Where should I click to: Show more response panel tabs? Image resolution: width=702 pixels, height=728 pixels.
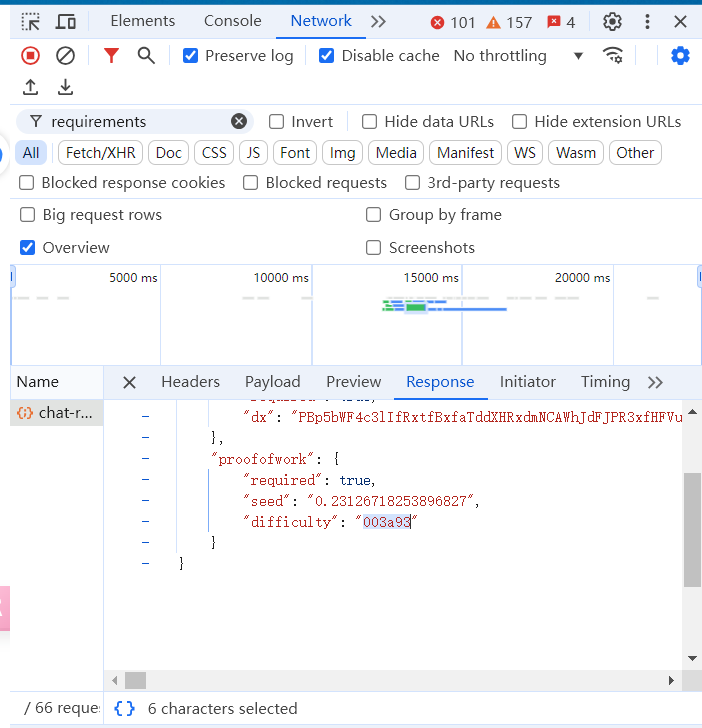coord(655,382)
